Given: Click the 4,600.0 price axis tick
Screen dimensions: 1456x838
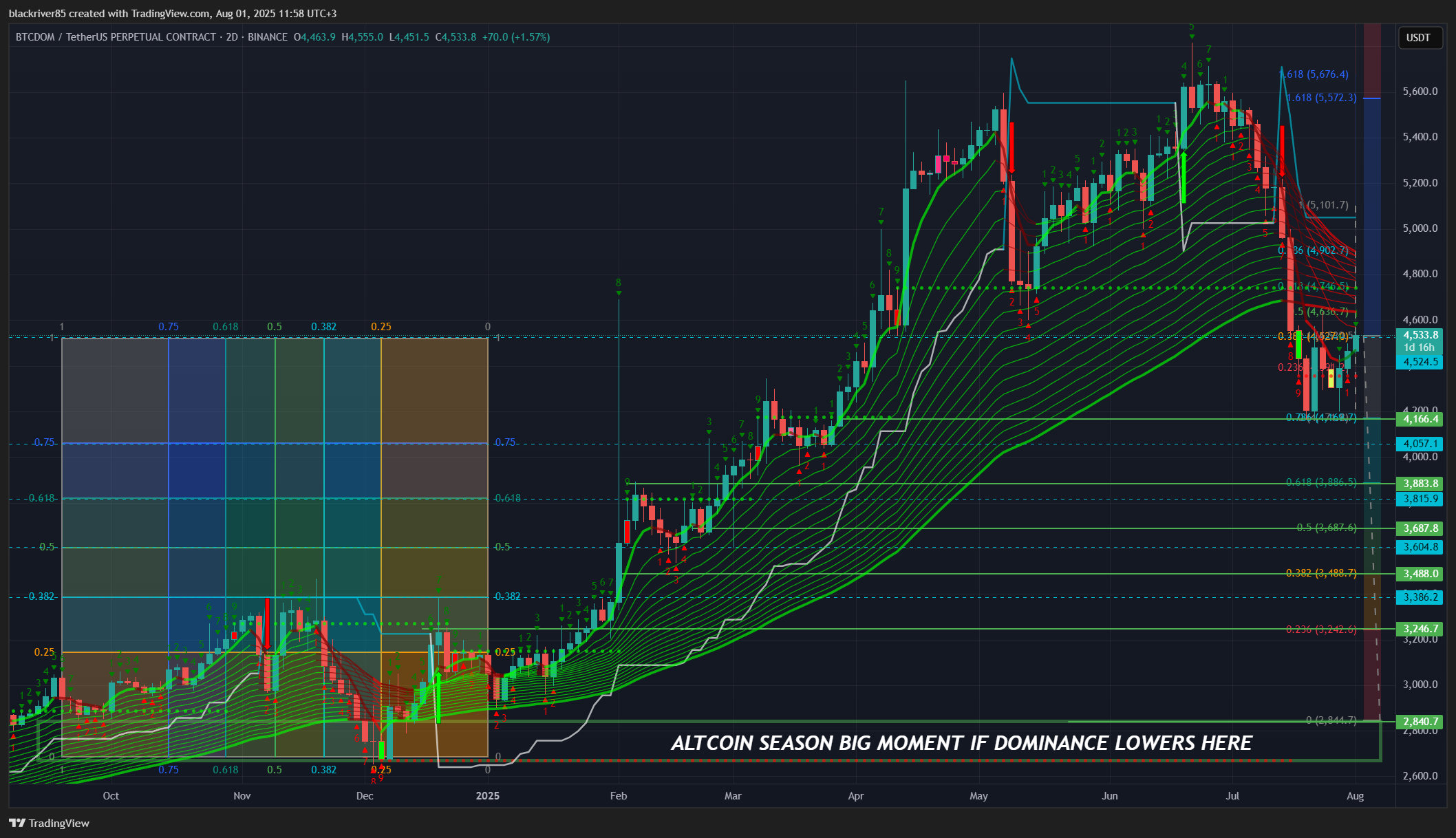Looking at the screenshot, I should (x=1420, y=320).
